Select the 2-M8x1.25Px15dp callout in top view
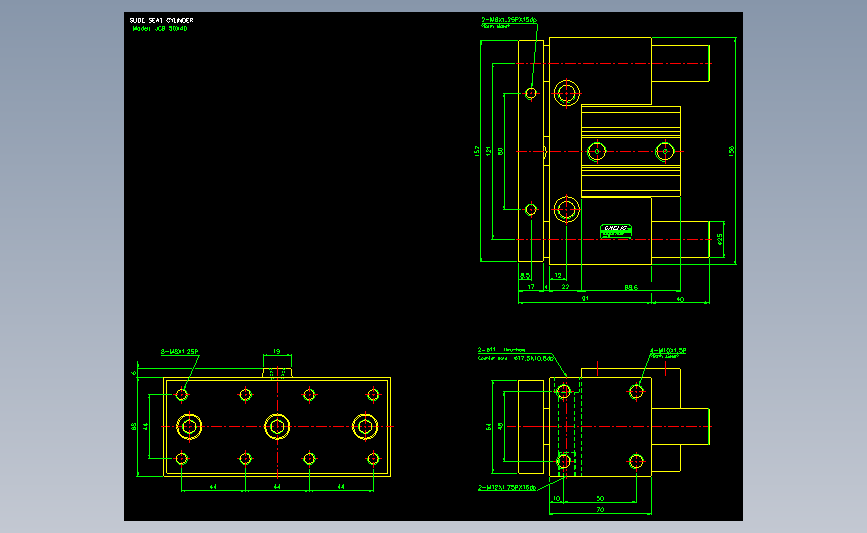The image size is (867, 533). click(x=509, y=20)
